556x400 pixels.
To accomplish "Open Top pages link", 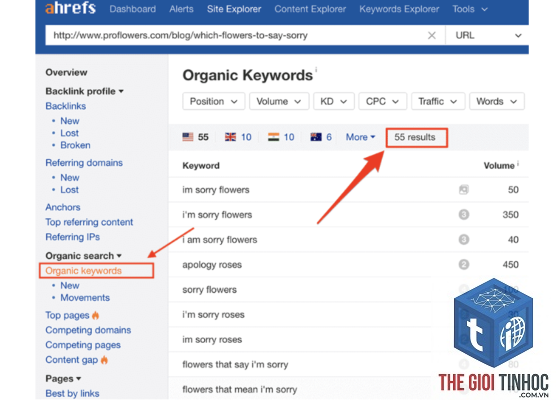I will [x=67, y=315].
